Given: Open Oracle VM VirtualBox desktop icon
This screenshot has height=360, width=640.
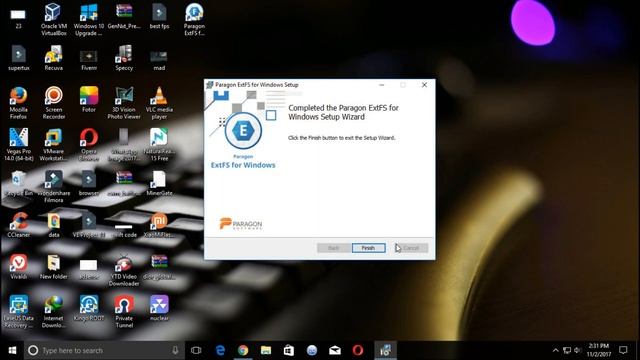Looking at the screenshot, I should tap(53, 19).
